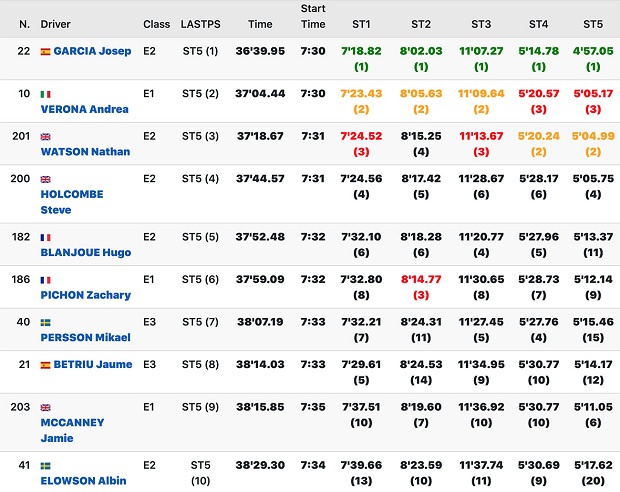Open VERONA Andrea driver link
The height and width of the screenshot is (492, 620).
pos(85,109)
